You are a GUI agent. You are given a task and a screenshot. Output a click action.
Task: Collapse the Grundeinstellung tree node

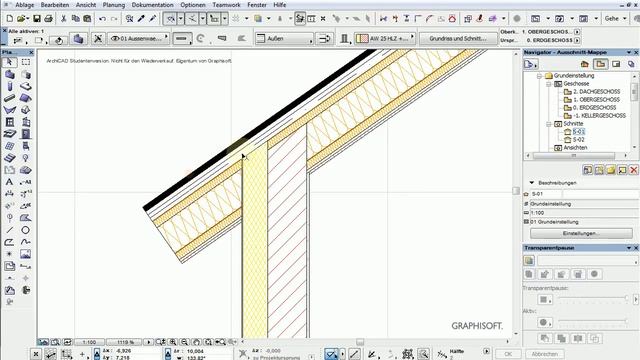click(x=539, y=76)
